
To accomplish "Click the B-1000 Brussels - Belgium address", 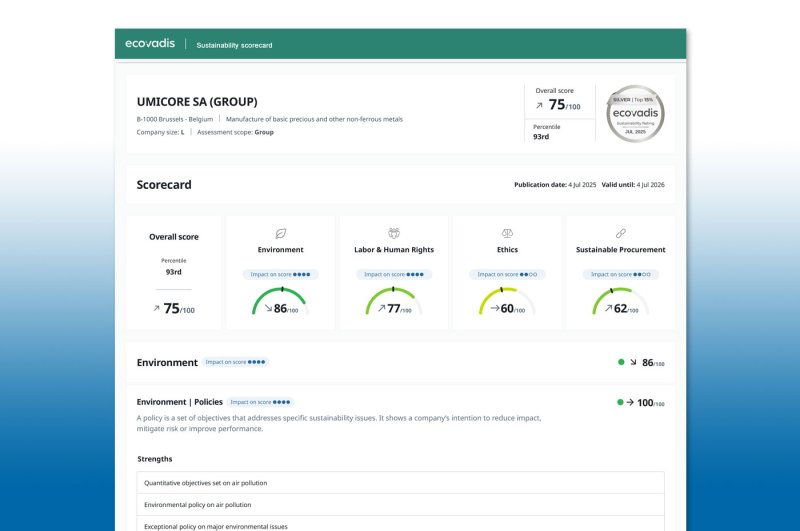I will click(174, 119).
